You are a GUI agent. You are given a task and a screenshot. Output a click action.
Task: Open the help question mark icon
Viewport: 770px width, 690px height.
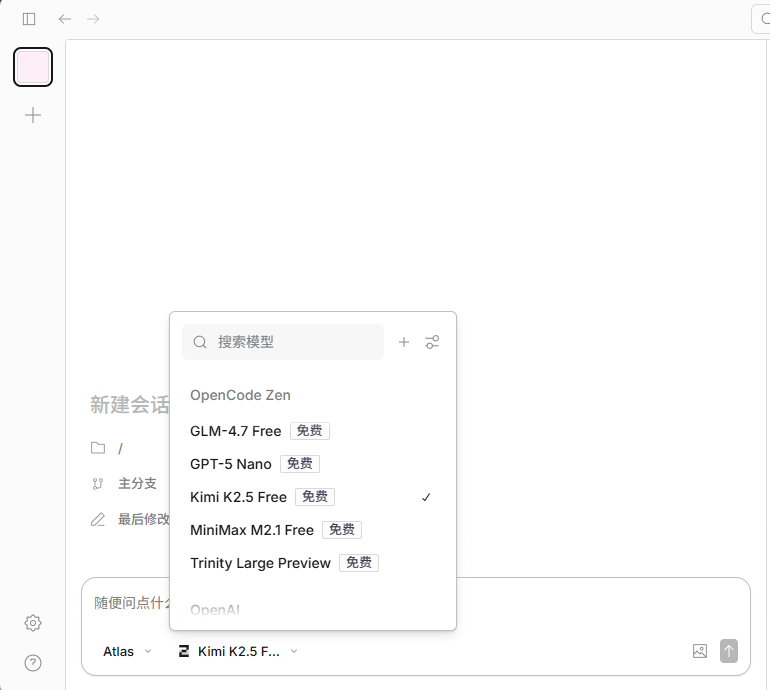tap(33, 663)
